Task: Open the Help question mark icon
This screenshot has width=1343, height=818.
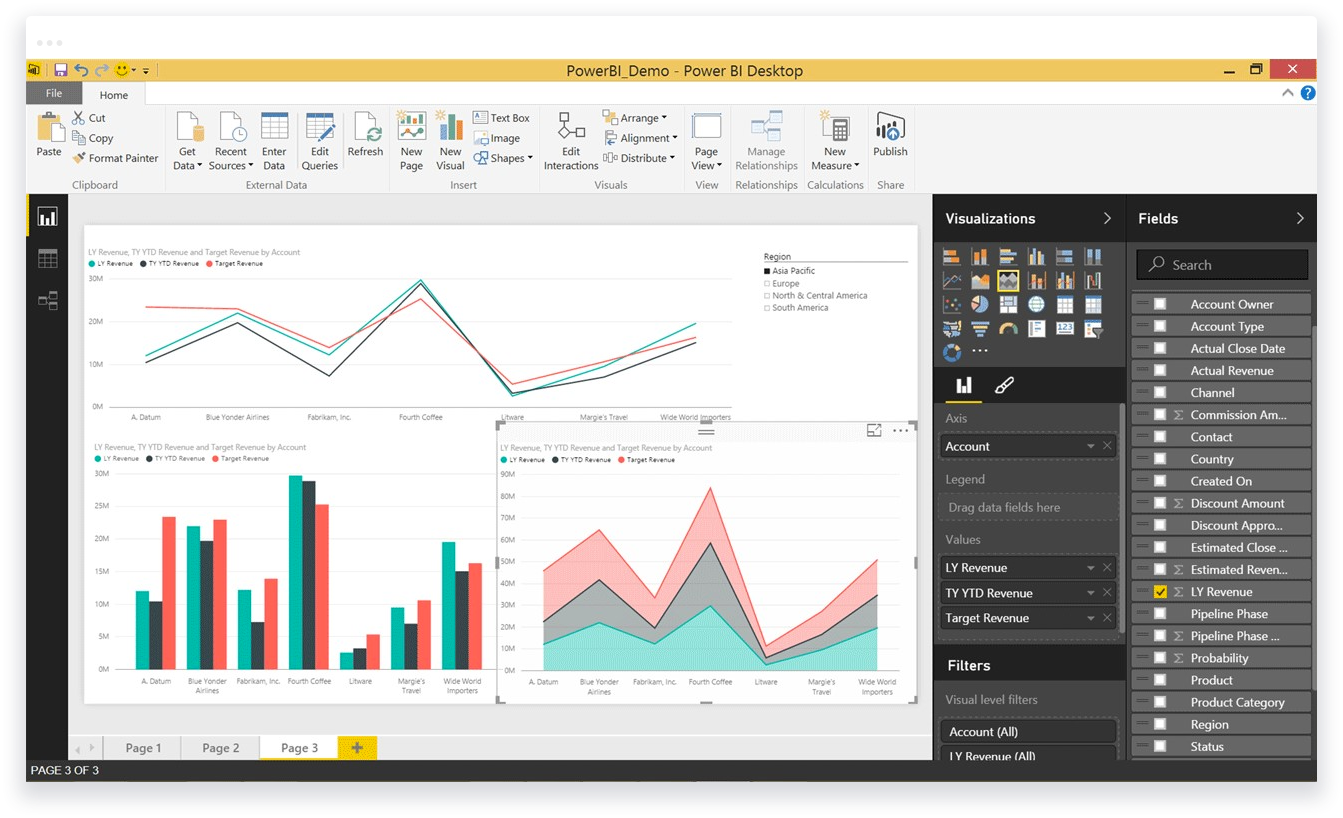Action: (1308, 93)
